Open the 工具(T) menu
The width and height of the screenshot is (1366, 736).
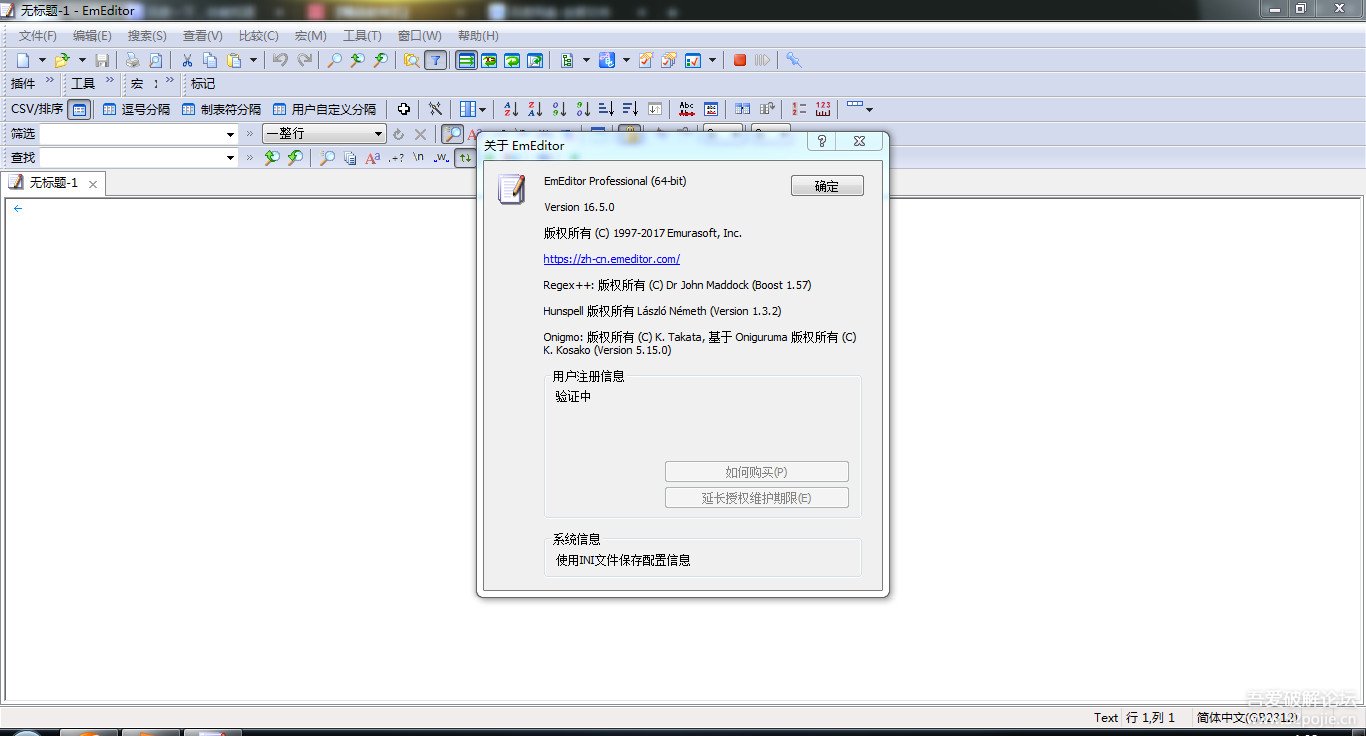[362, 35]
